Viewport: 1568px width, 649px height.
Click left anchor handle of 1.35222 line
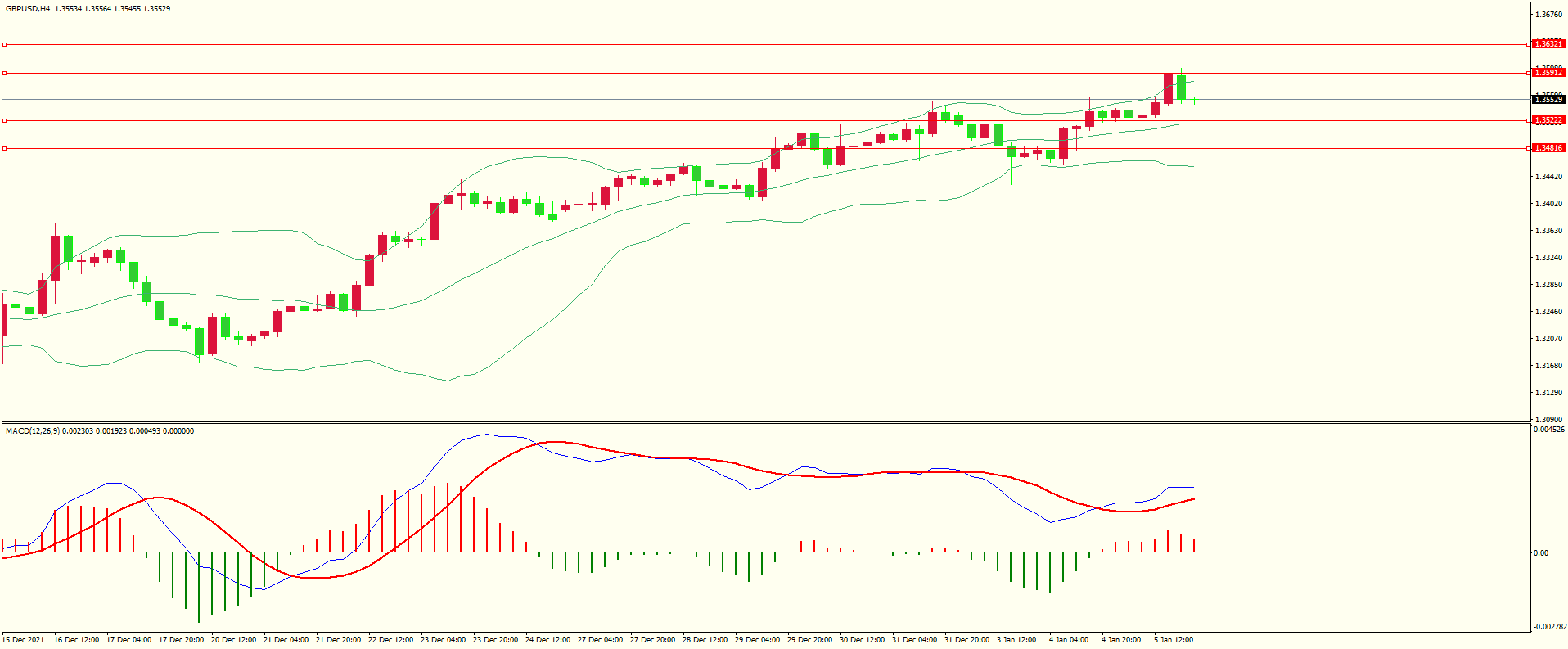point(4,120)
